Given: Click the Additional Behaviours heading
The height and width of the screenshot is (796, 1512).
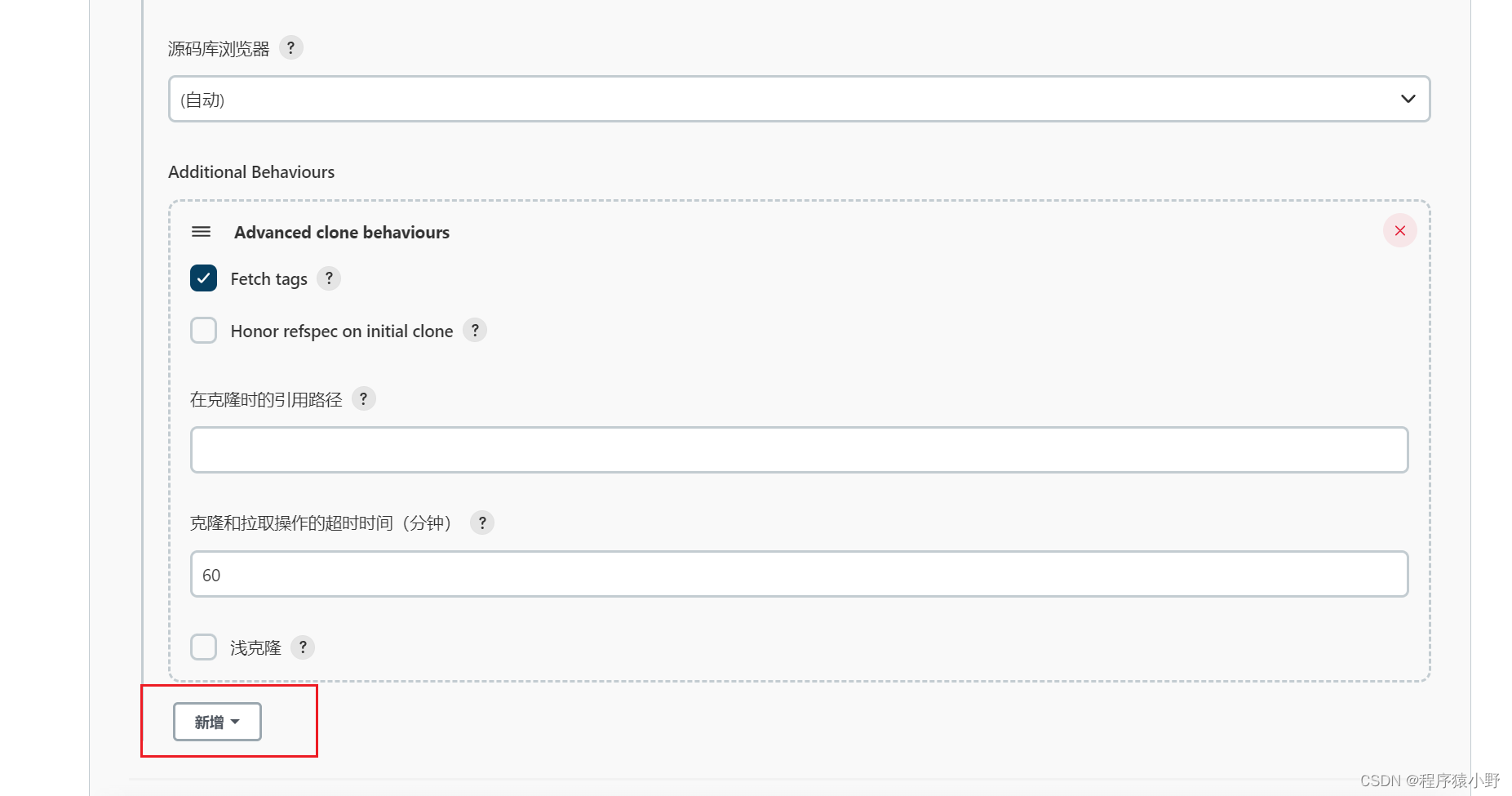Looking at the screenshot, I should point(251,172).
